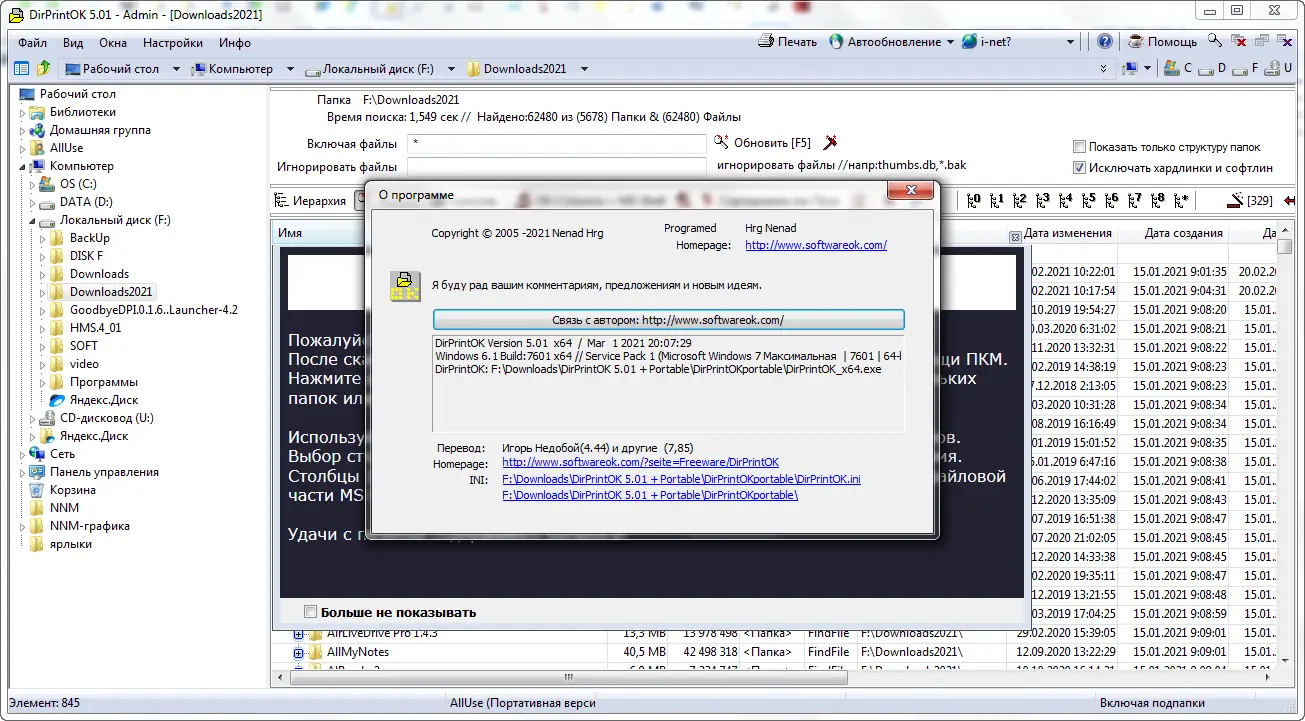Screen dimensions: 1305x721
Task: Expand the OS (C:) tree node
Action: 32,185
